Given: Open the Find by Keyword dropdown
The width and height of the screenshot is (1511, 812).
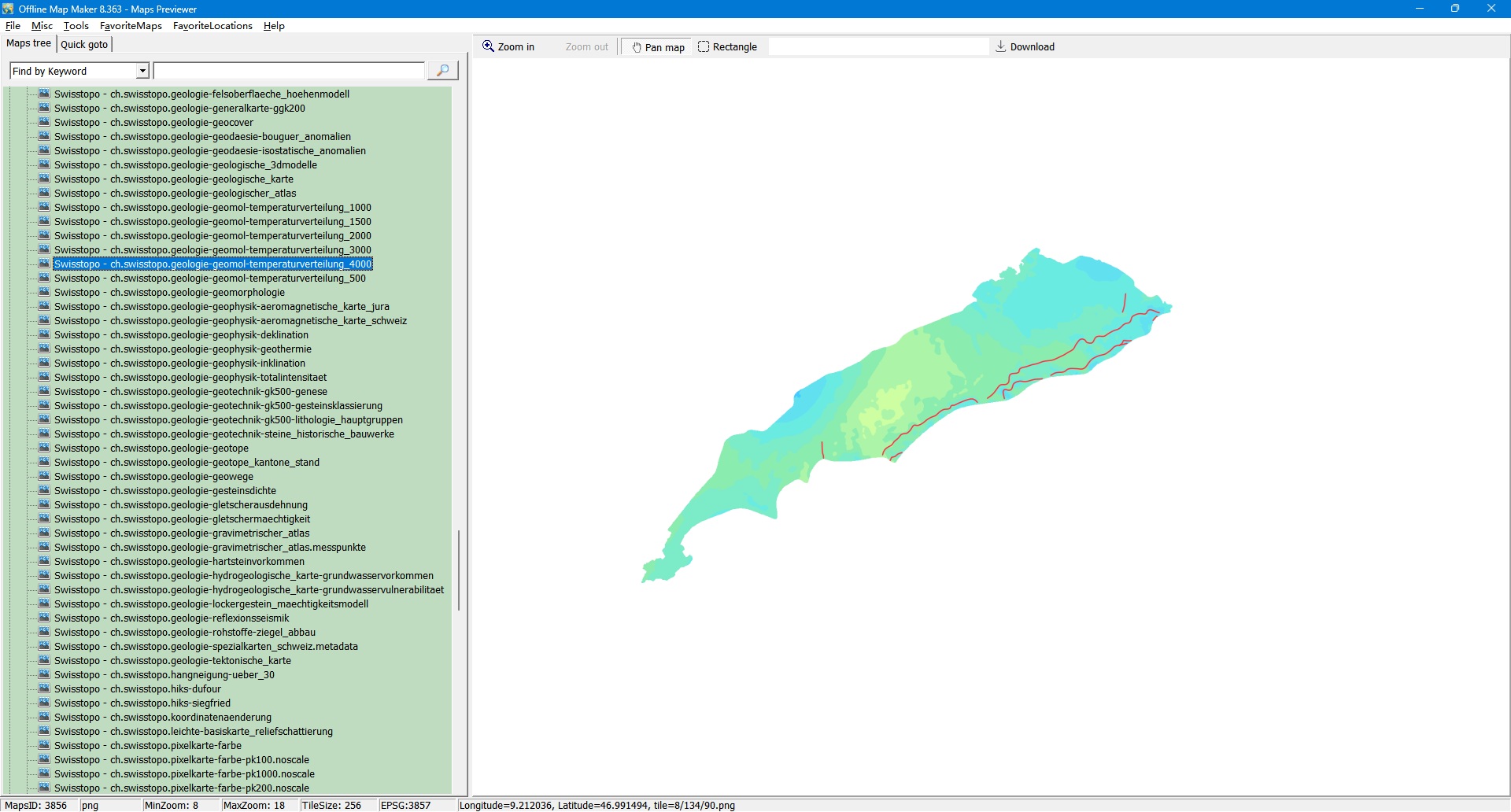Looking at the screenshot, I should point(142,72).
